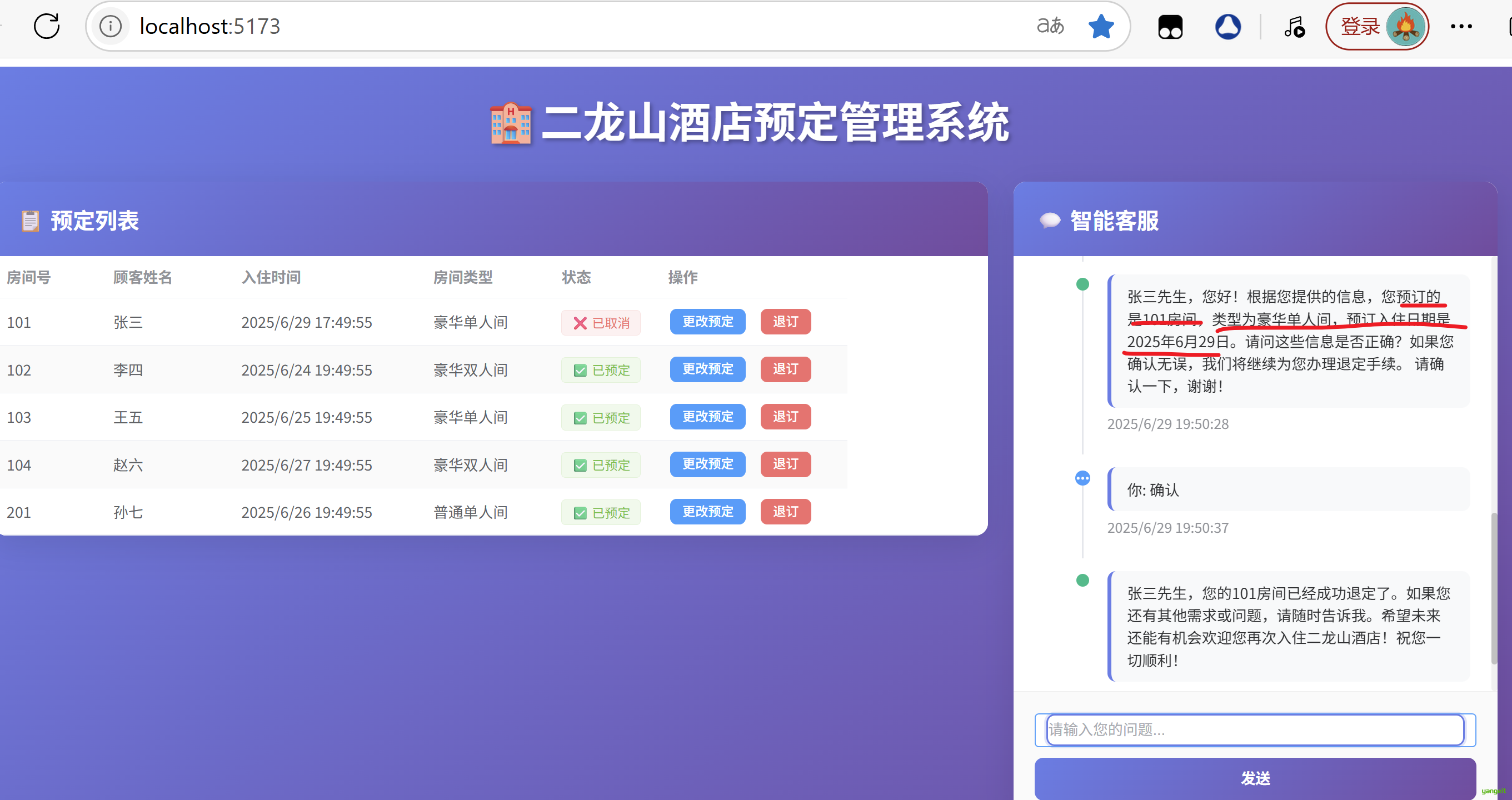Click 退订 for room 101 张三
This screenshot has width=1512, height=800.
click(785, 322)
